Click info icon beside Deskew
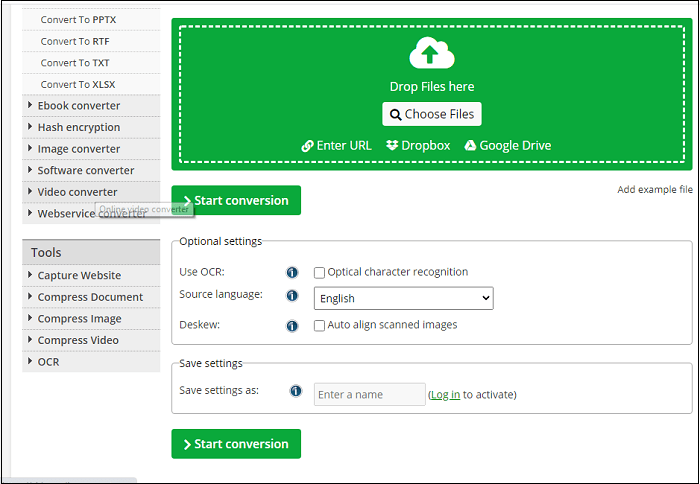Screen dimensions: 700x484 click(x=293, y=326)
